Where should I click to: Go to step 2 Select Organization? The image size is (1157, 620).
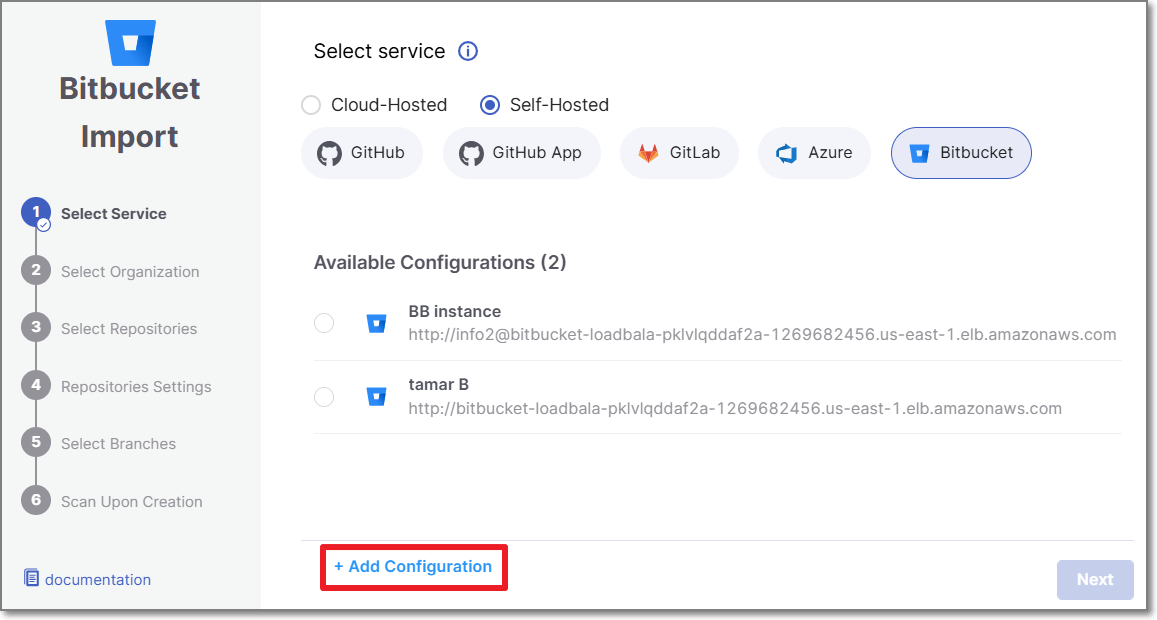point(129,271)
